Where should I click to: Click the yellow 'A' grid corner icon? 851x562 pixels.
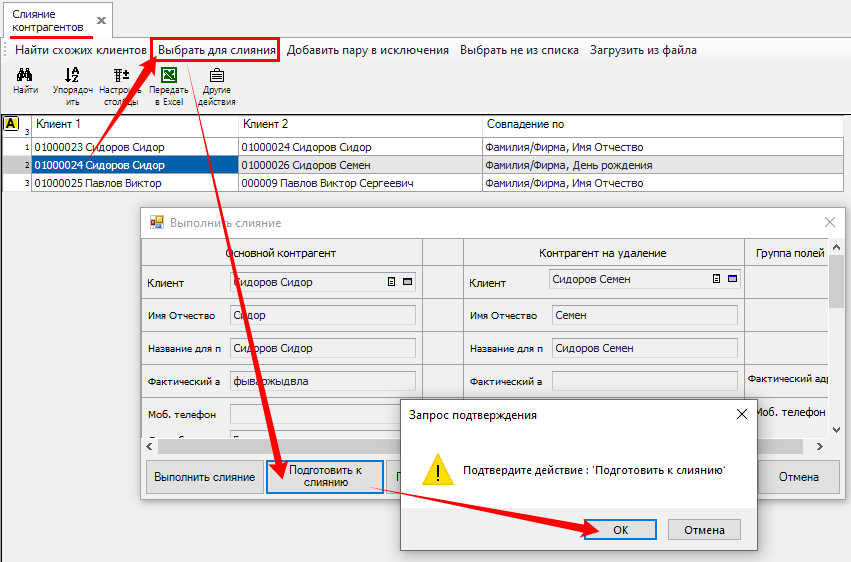tap(11, 124)
